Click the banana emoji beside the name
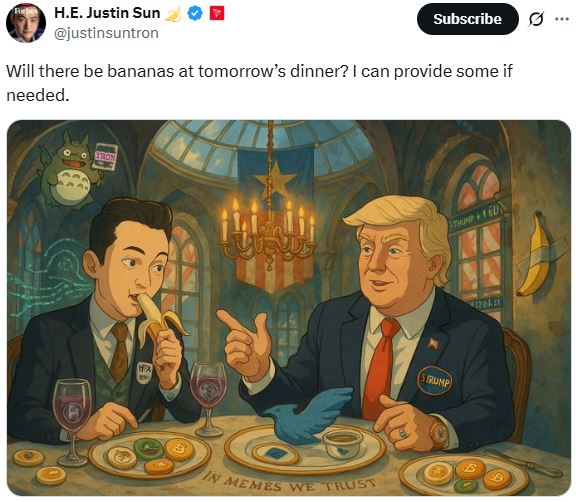576x502 pixels. tap(173, 14)
